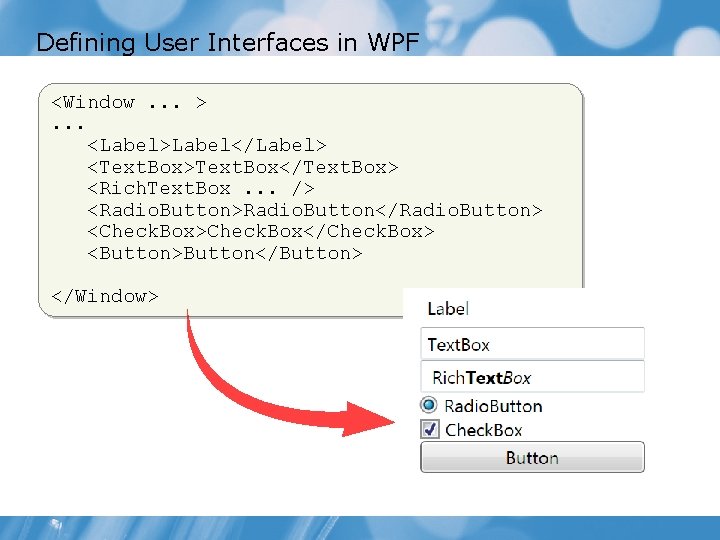Screen dimensions: 720x540
Task: Click the blue footer bar
Action: click(x=360, y=527)
